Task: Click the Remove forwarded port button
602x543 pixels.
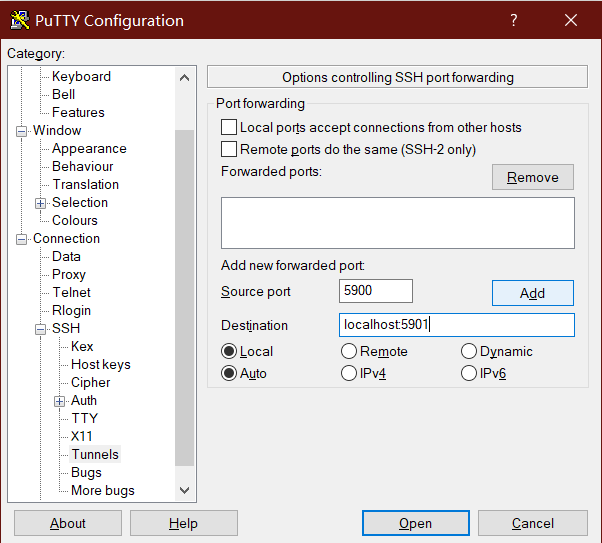Action: (x=533, y=177)
